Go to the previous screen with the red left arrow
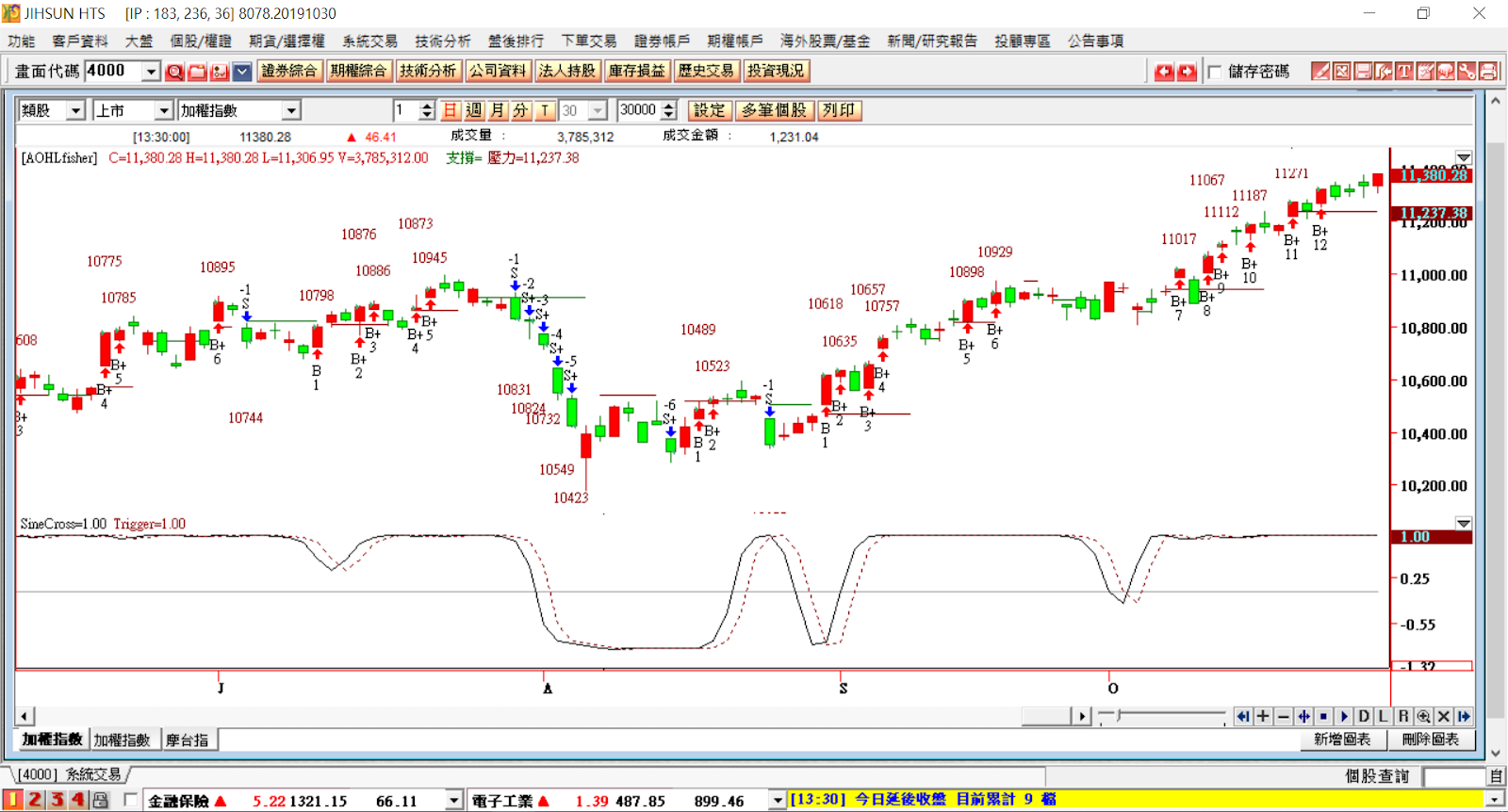Image resolution: width=1508 pixels, height=812 pixels. click(x=1164, y=72)
